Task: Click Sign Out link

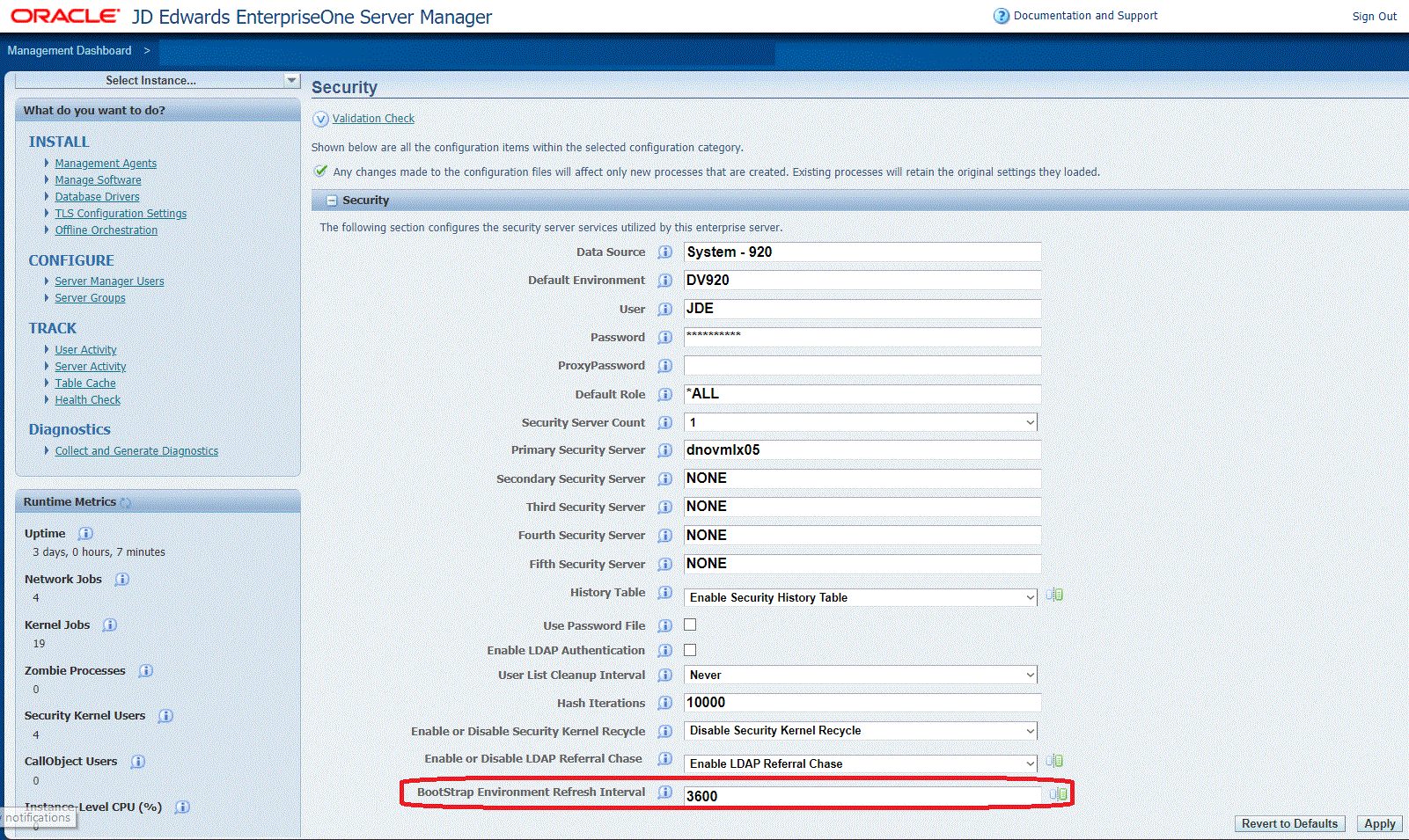Action: [x=1375, y=17]
